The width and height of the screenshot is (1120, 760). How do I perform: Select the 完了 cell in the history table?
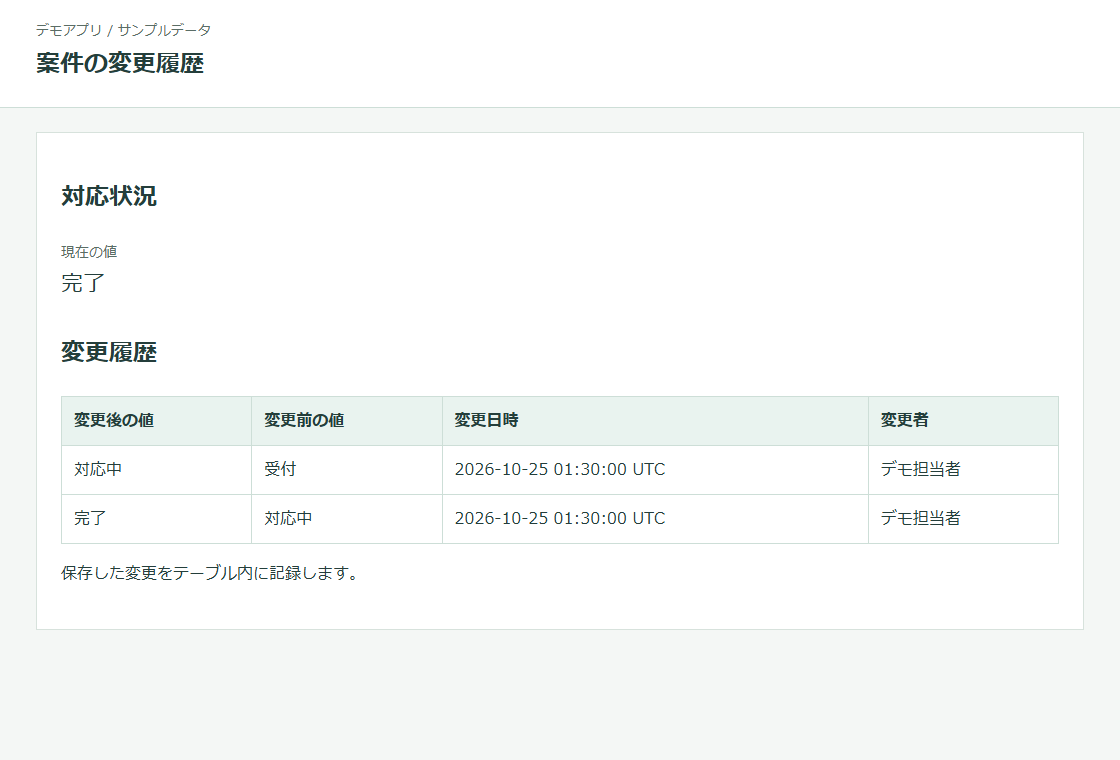[x=156, y=519]
